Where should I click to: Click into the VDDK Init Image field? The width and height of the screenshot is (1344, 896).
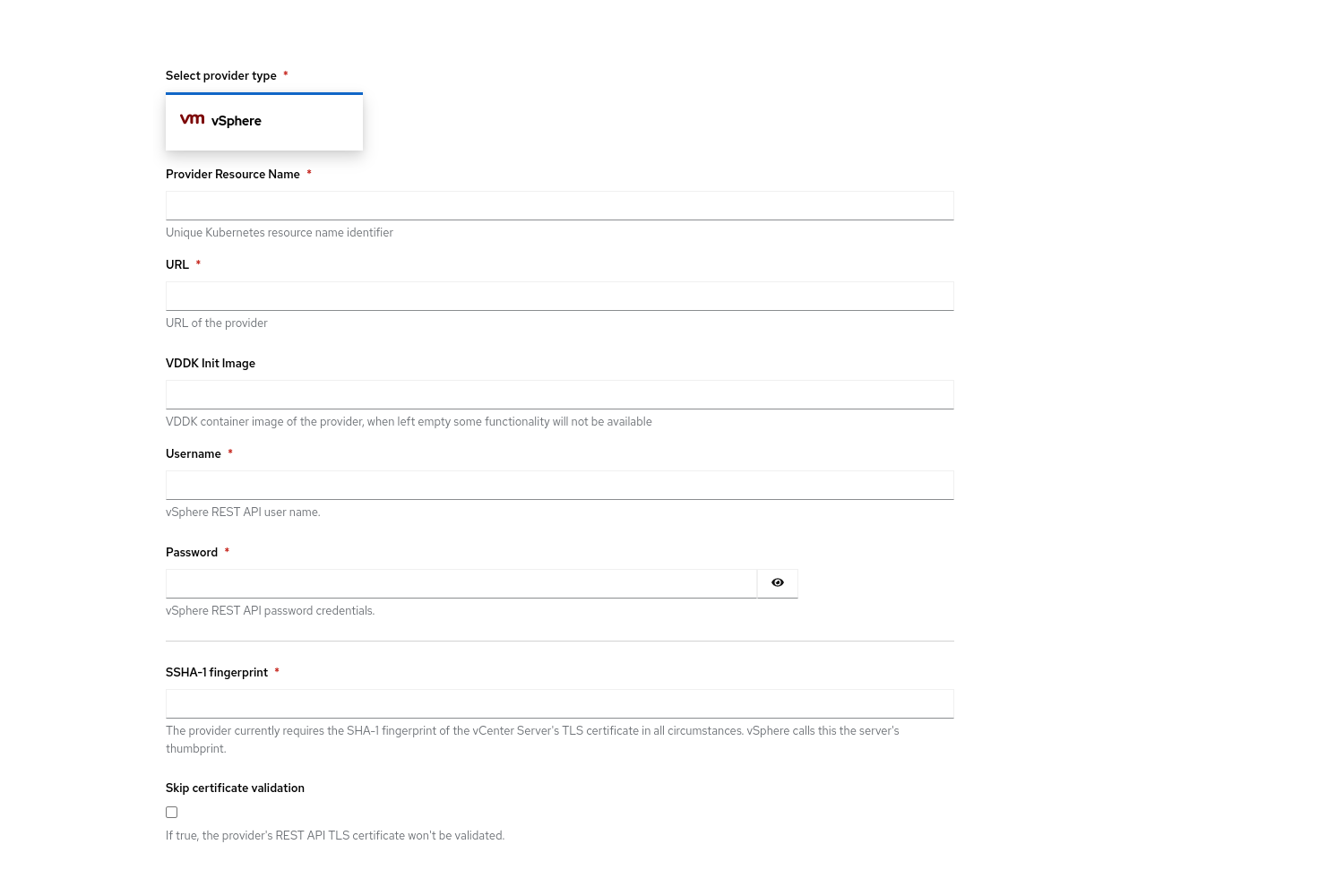pyautogui.click(x=559, y=395)
